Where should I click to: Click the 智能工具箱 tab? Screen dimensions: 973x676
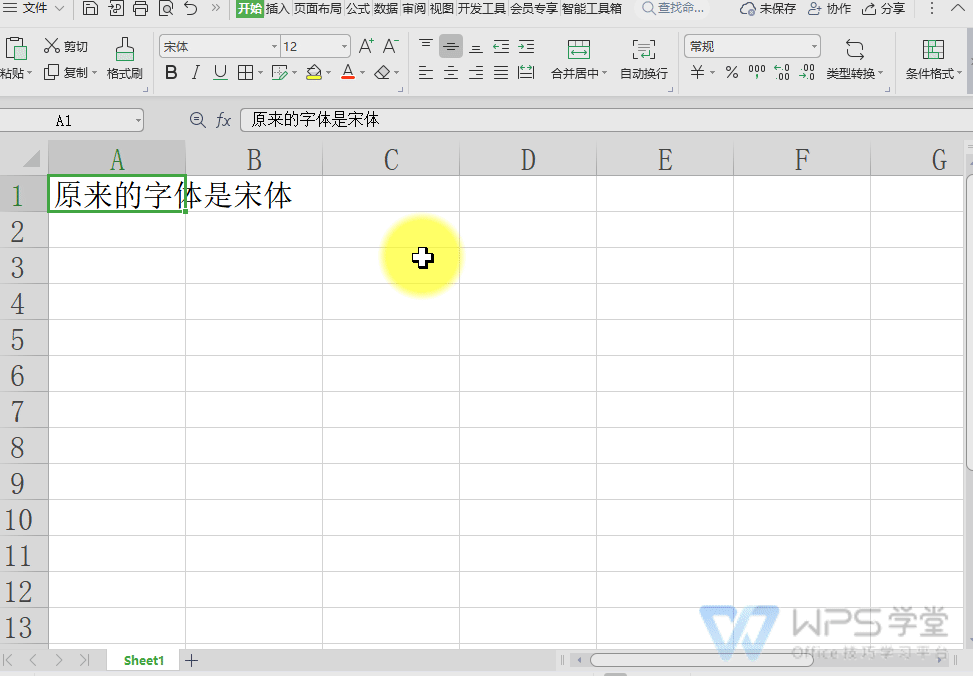(x=591, y=9)
